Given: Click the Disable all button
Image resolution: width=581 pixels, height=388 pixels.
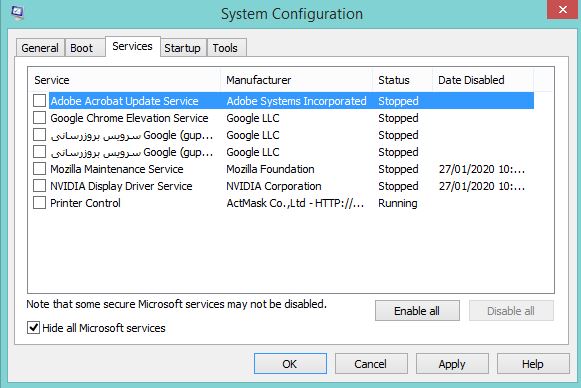Looking at the screenshot, I should click(511, 311).
